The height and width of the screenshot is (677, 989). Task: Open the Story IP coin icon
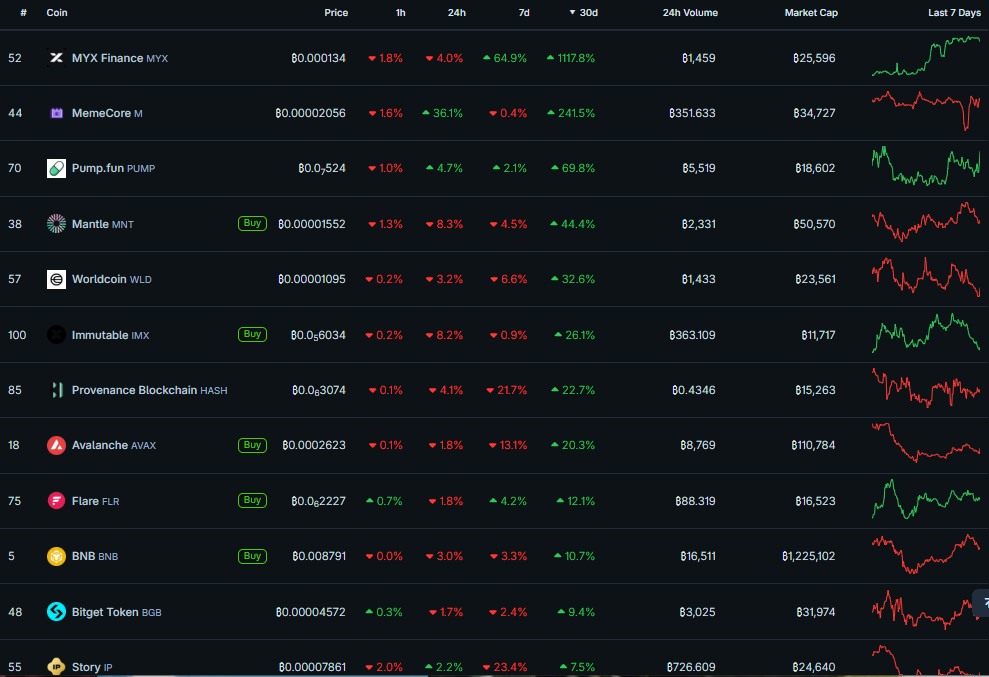pos(56,666)
